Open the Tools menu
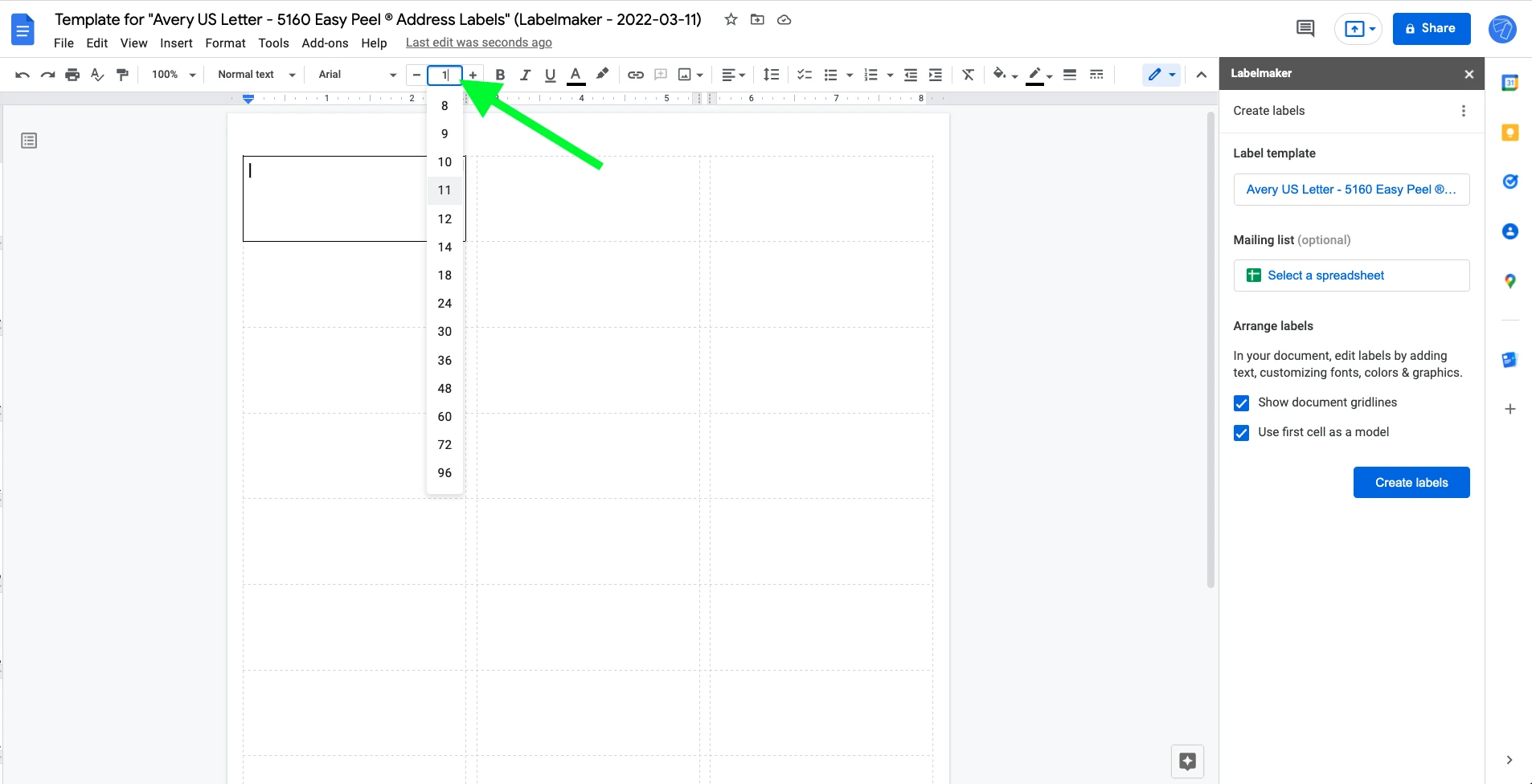1532x784 pixels. pyautogui.click(x=273, y=43)
